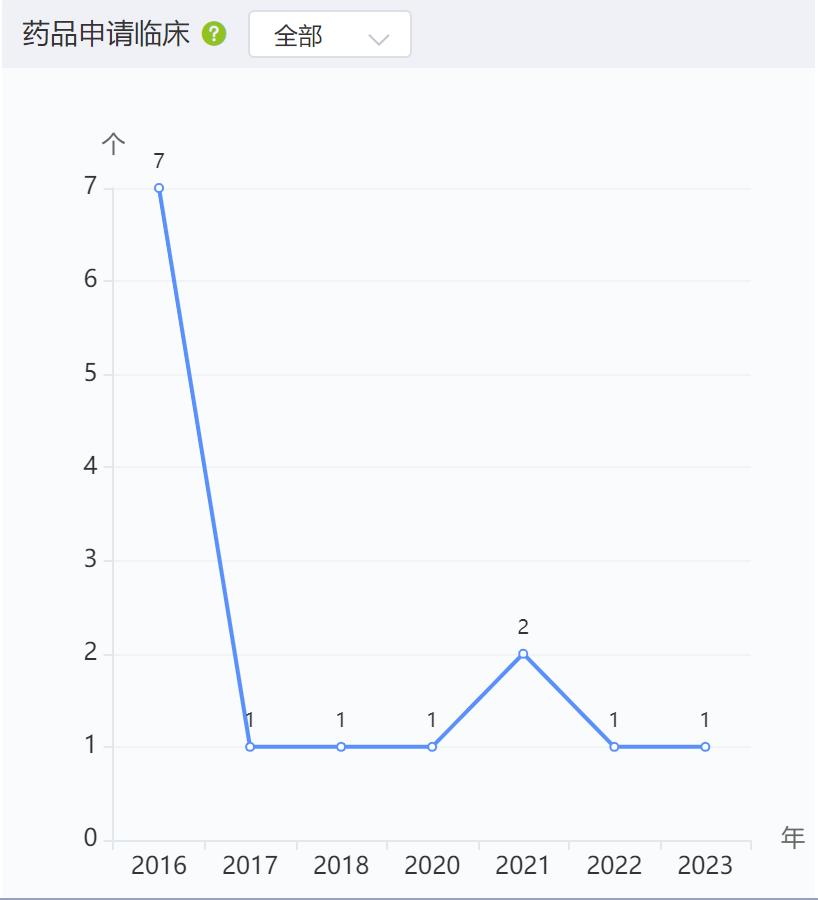Select the 2018 data point on the line

click(341, 747)
